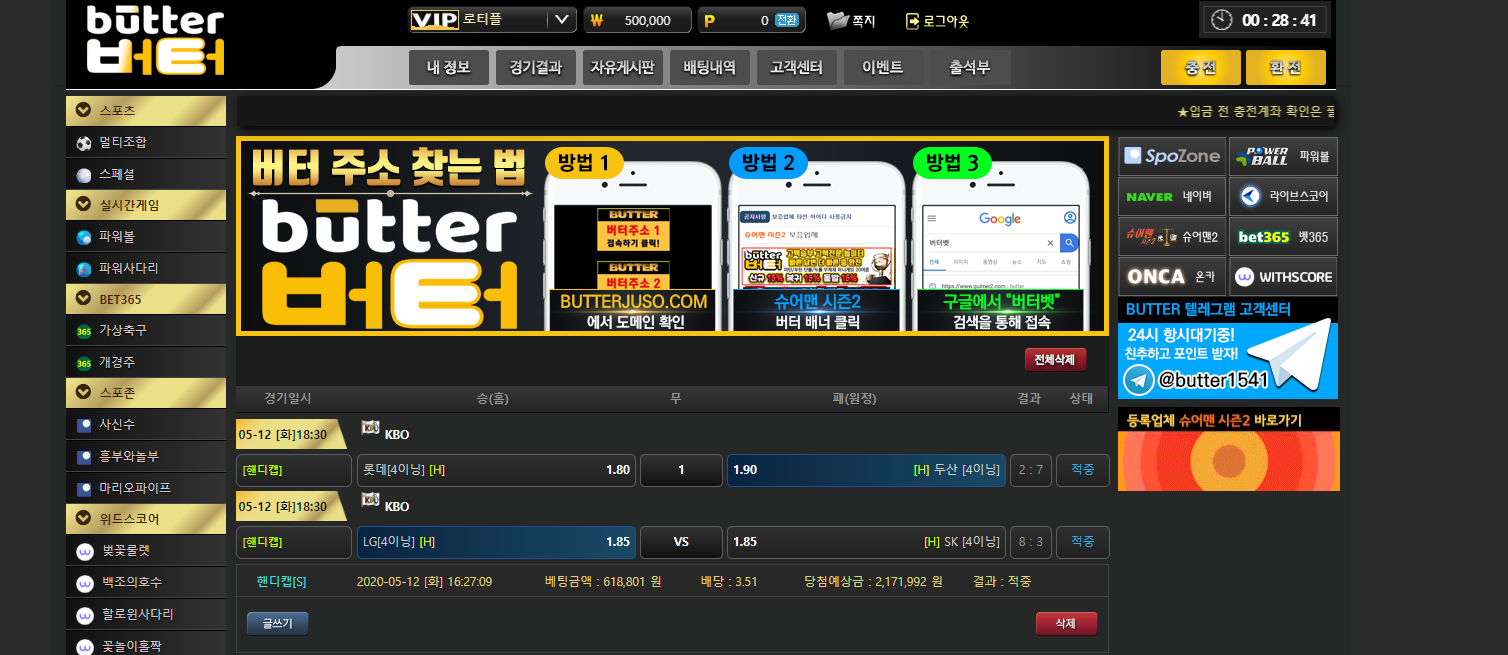Open the 경기결과 menu tab
The height and width of the screenshot is (655, 1508).
coord(535,68)
